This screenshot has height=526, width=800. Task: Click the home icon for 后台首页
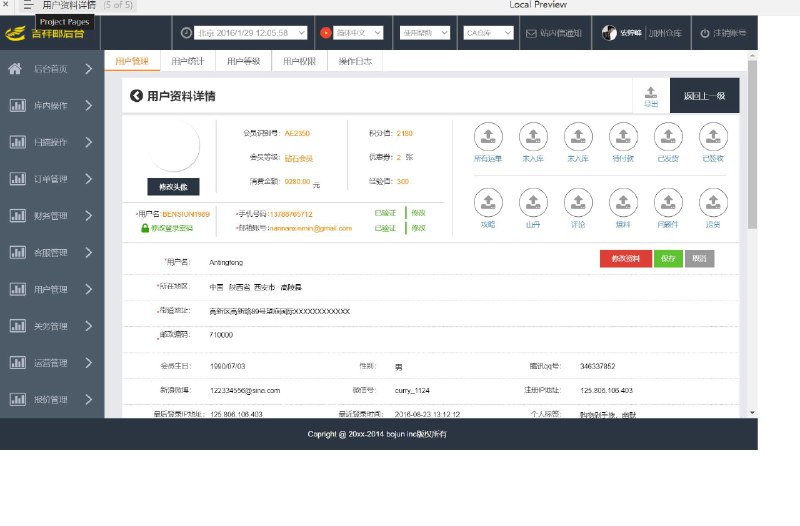[x=15, y=69]
